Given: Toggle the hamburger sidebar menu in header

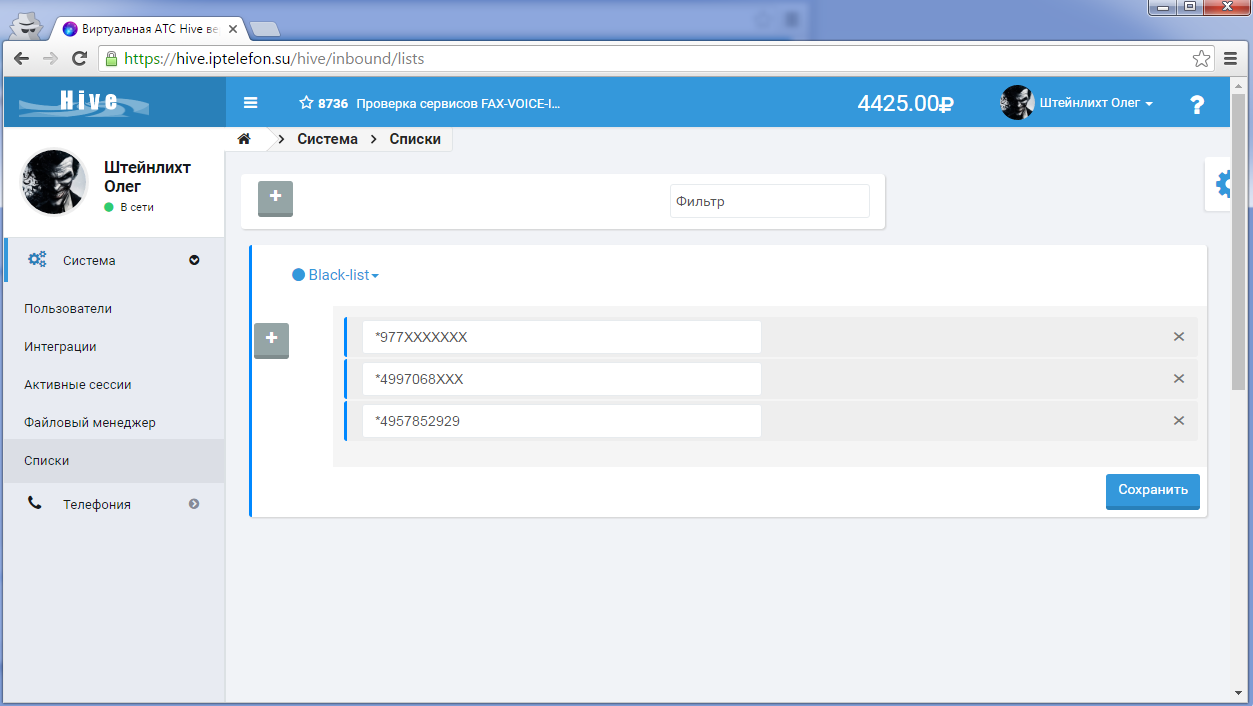Looking at the screenshot, I should tap(251, 103).
